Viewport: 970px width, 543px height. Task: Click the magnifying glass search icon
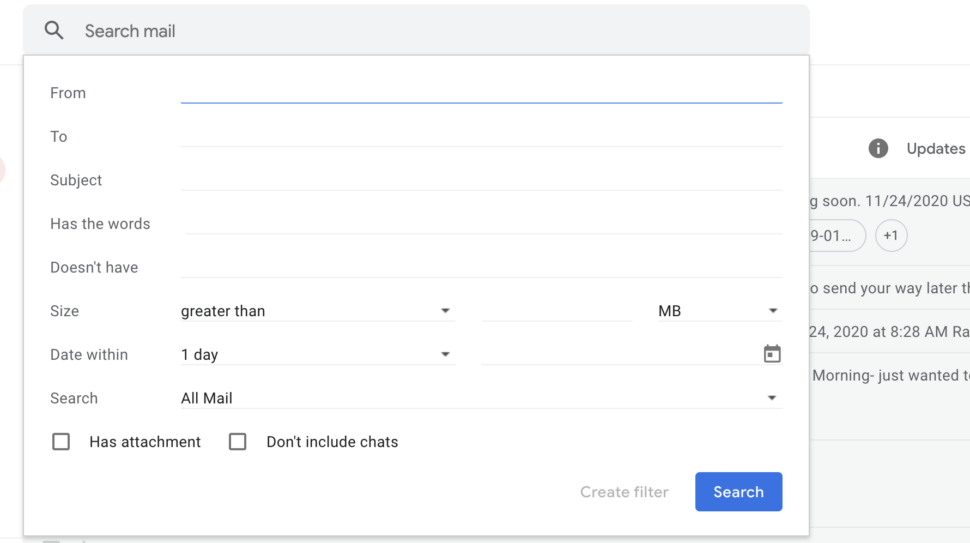pos(54,30)
